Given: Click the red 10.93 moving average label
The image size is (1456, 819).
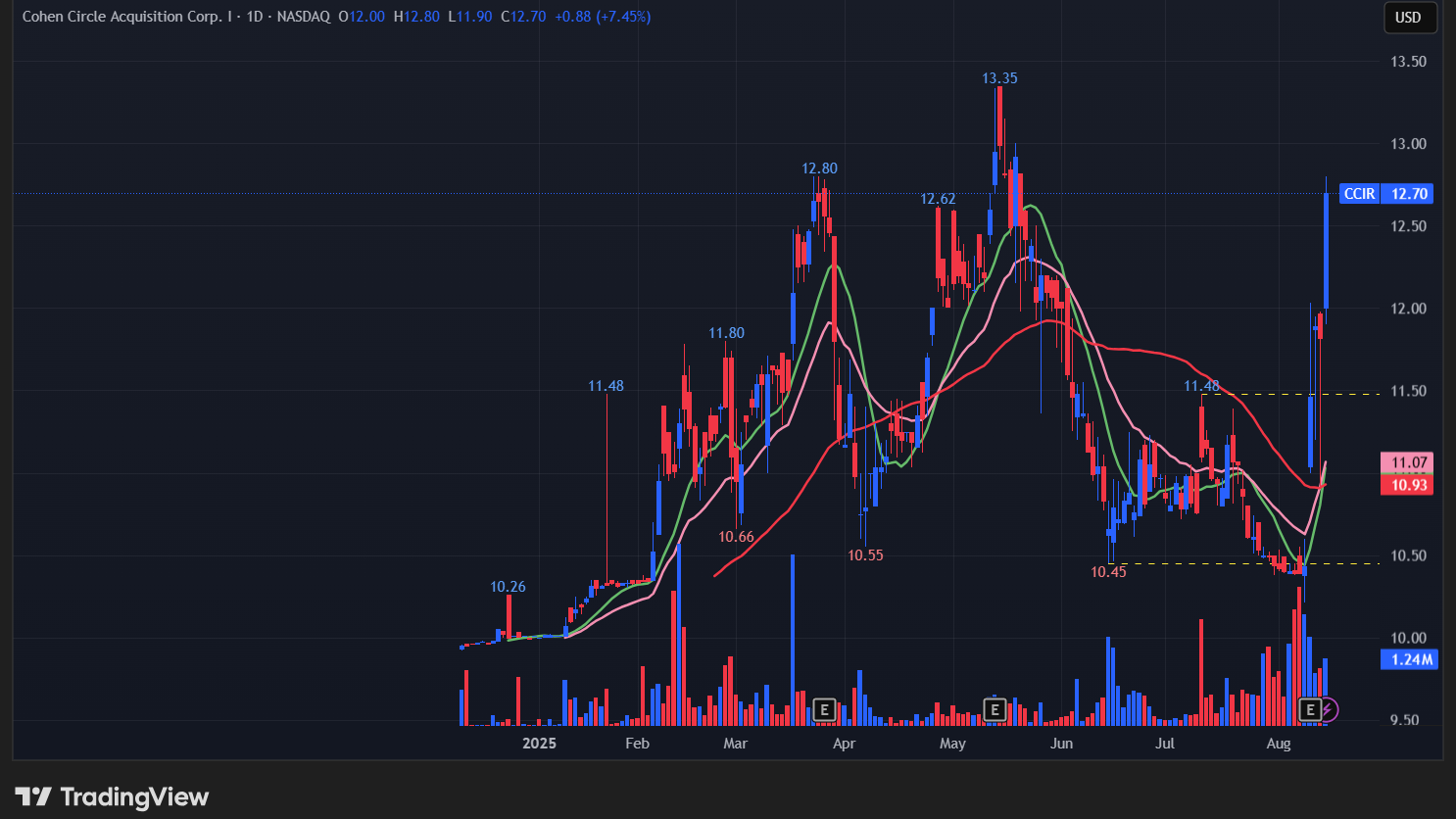Looking at the screenshot, I should click(x=1408, y=485).
